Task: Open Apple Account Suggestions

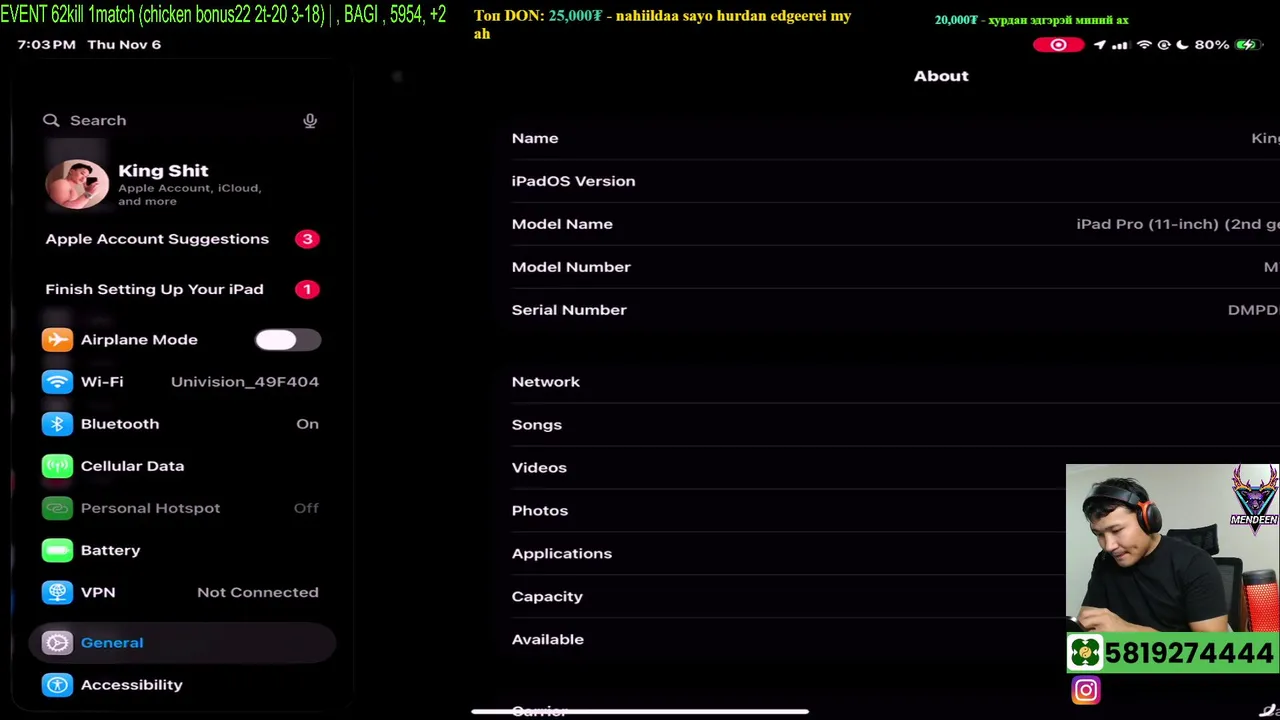Action: pyautogui.click(x=182, y=239)
